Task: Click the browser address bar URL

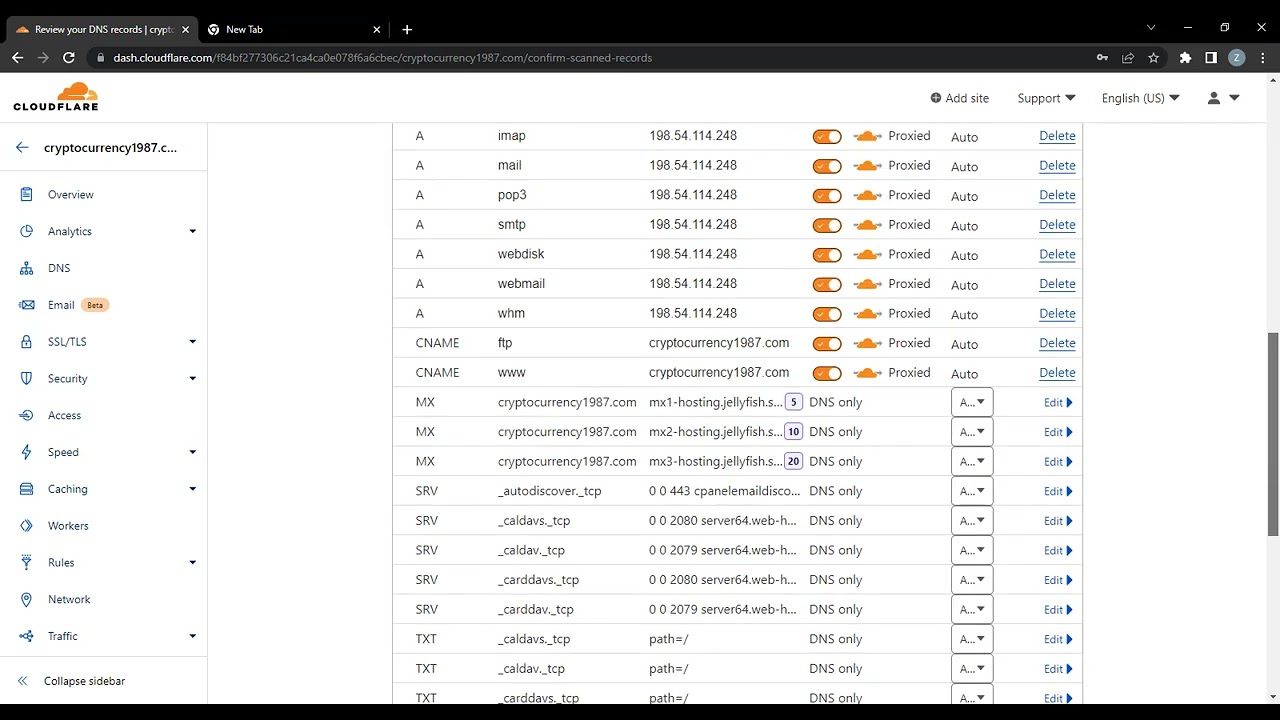Action: tap(382, 58)
